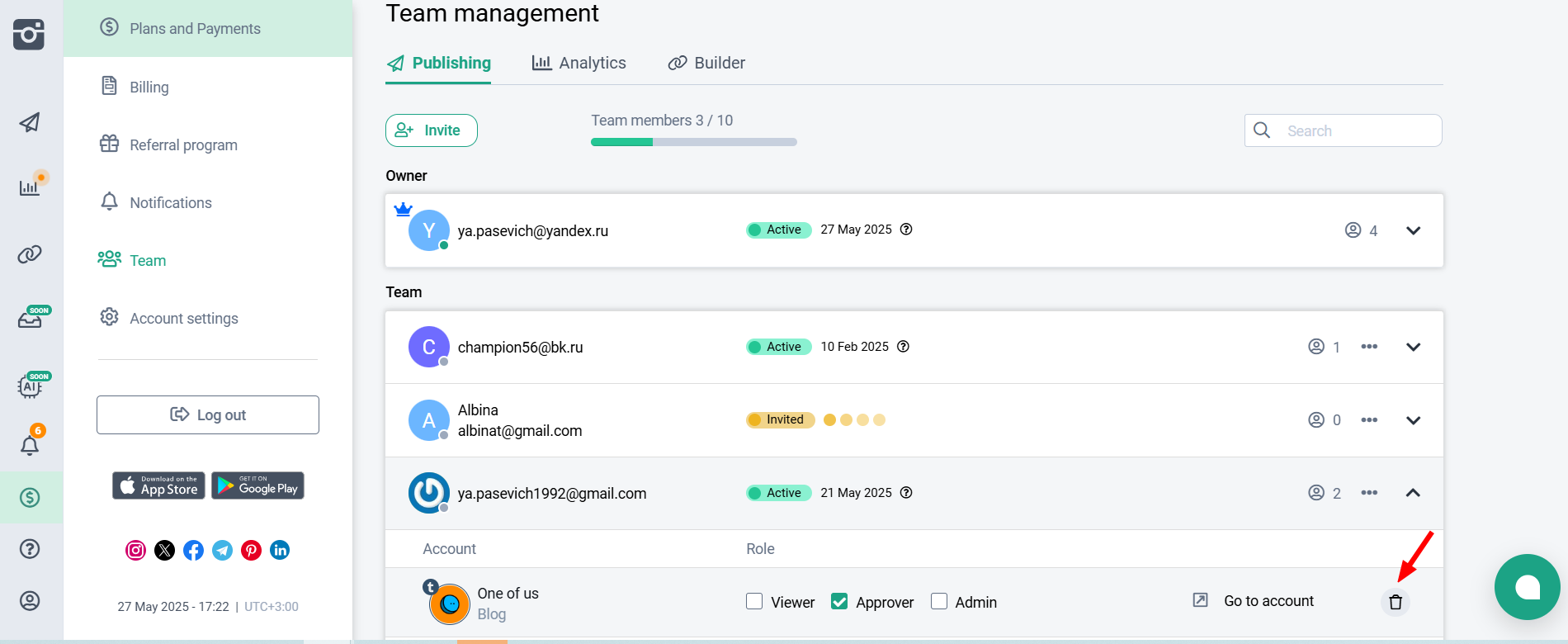1568x644 pixels.
Task: Click the trash icon to delete One of us account
Action: point(1395,602)
